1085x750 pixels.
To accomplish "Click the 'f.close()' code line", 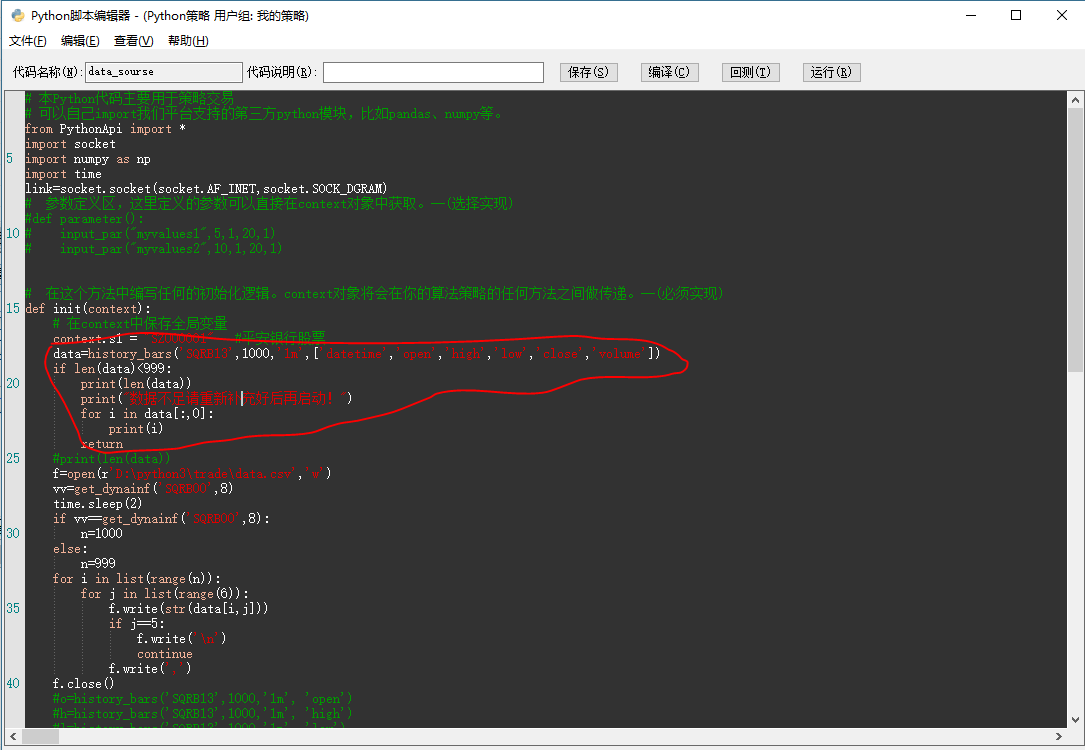I will (x=84, y=684).
